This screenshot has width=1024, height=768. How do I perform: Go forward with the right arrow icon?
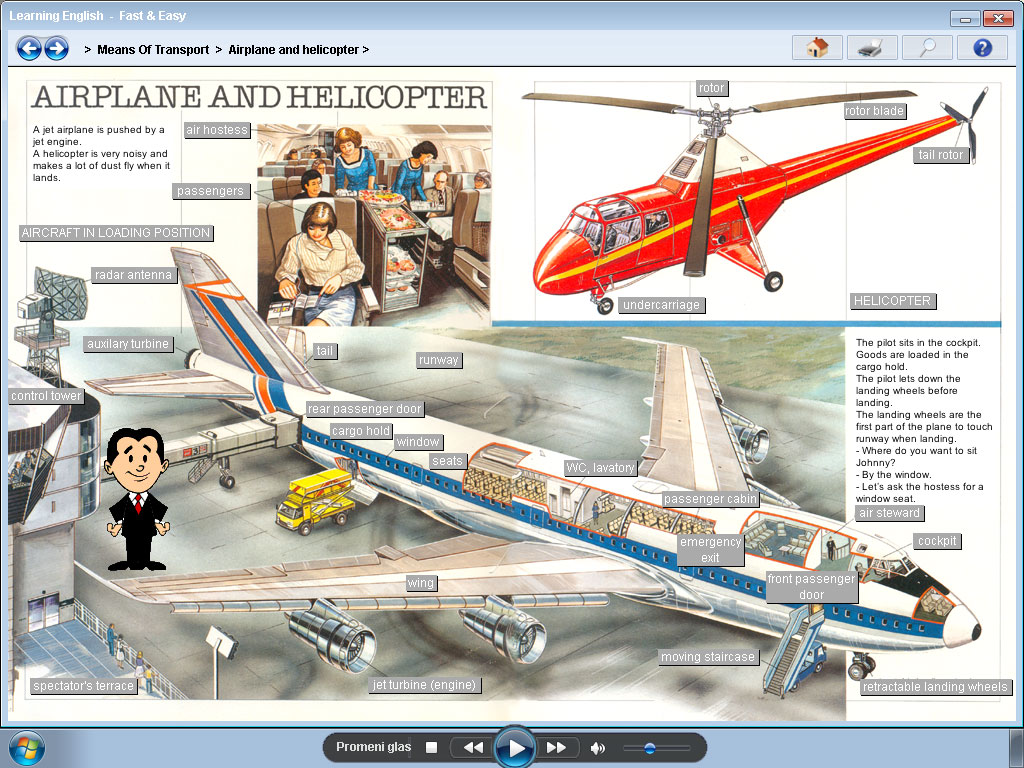click(56, 48)
